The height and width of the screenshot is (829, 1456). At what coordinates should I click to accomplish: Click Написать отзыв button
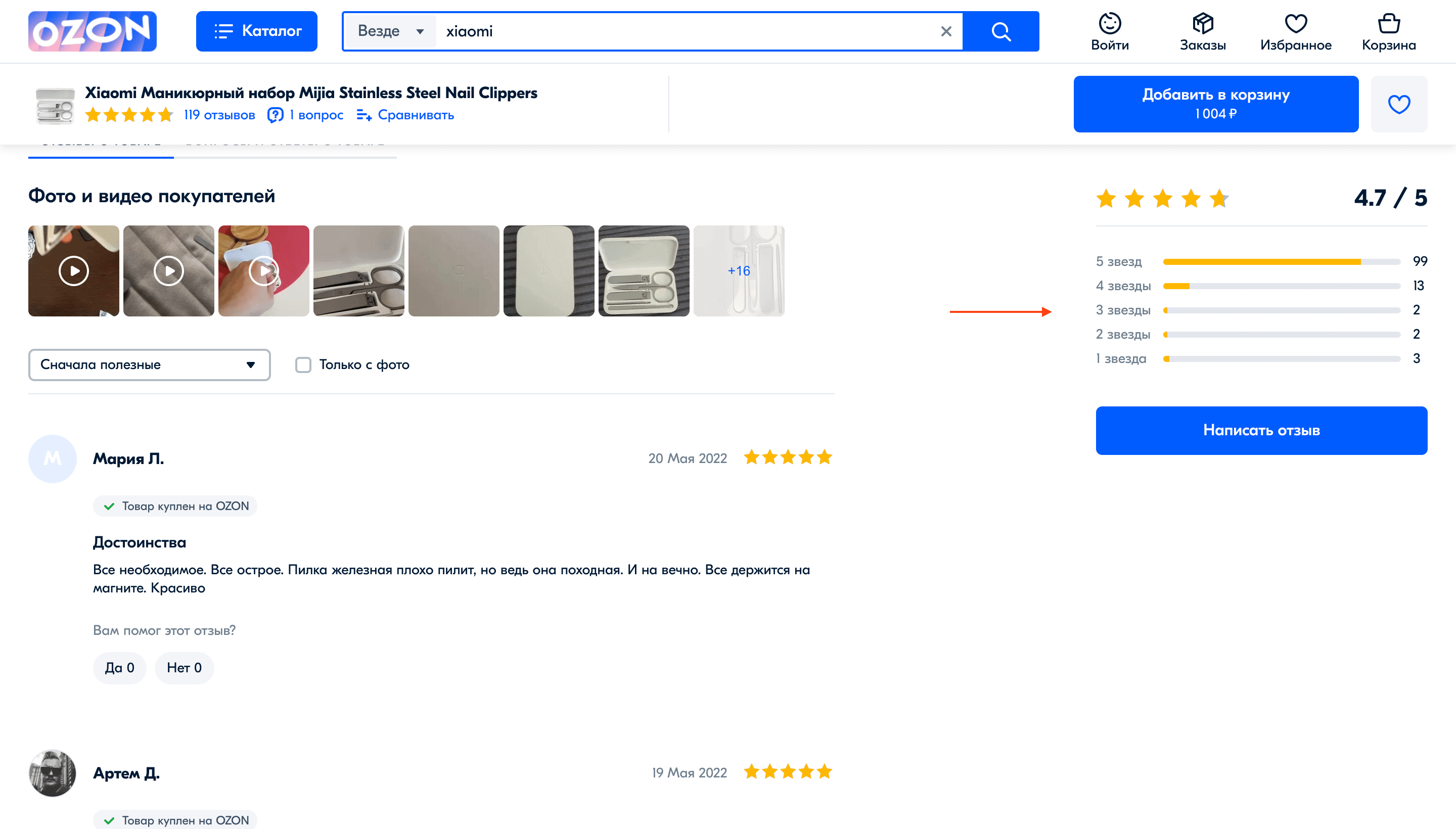pyautogui.click(x=1261, y=430)
